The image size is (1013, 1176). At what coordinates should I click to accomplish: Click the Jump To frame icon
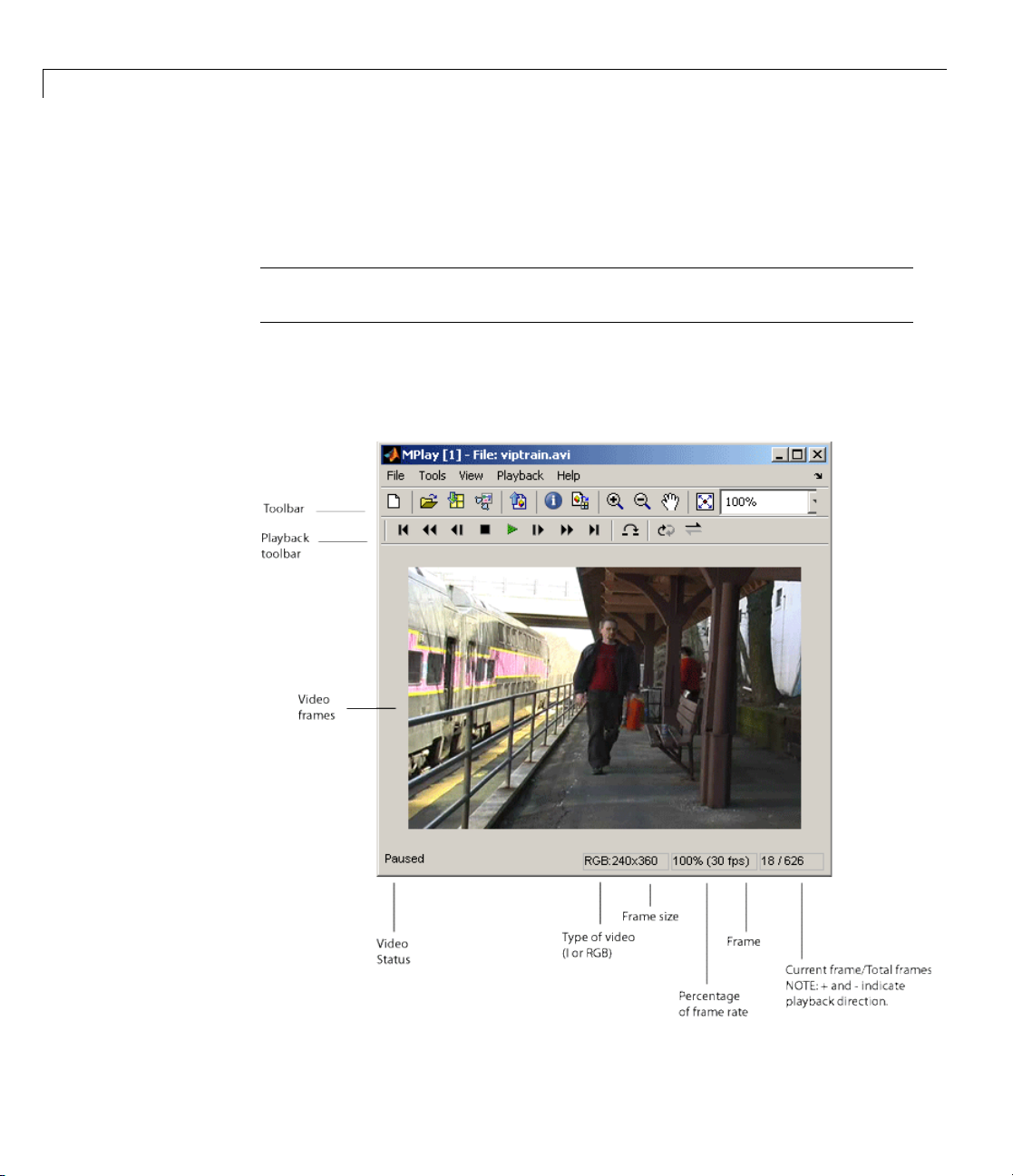pos(630,530)
